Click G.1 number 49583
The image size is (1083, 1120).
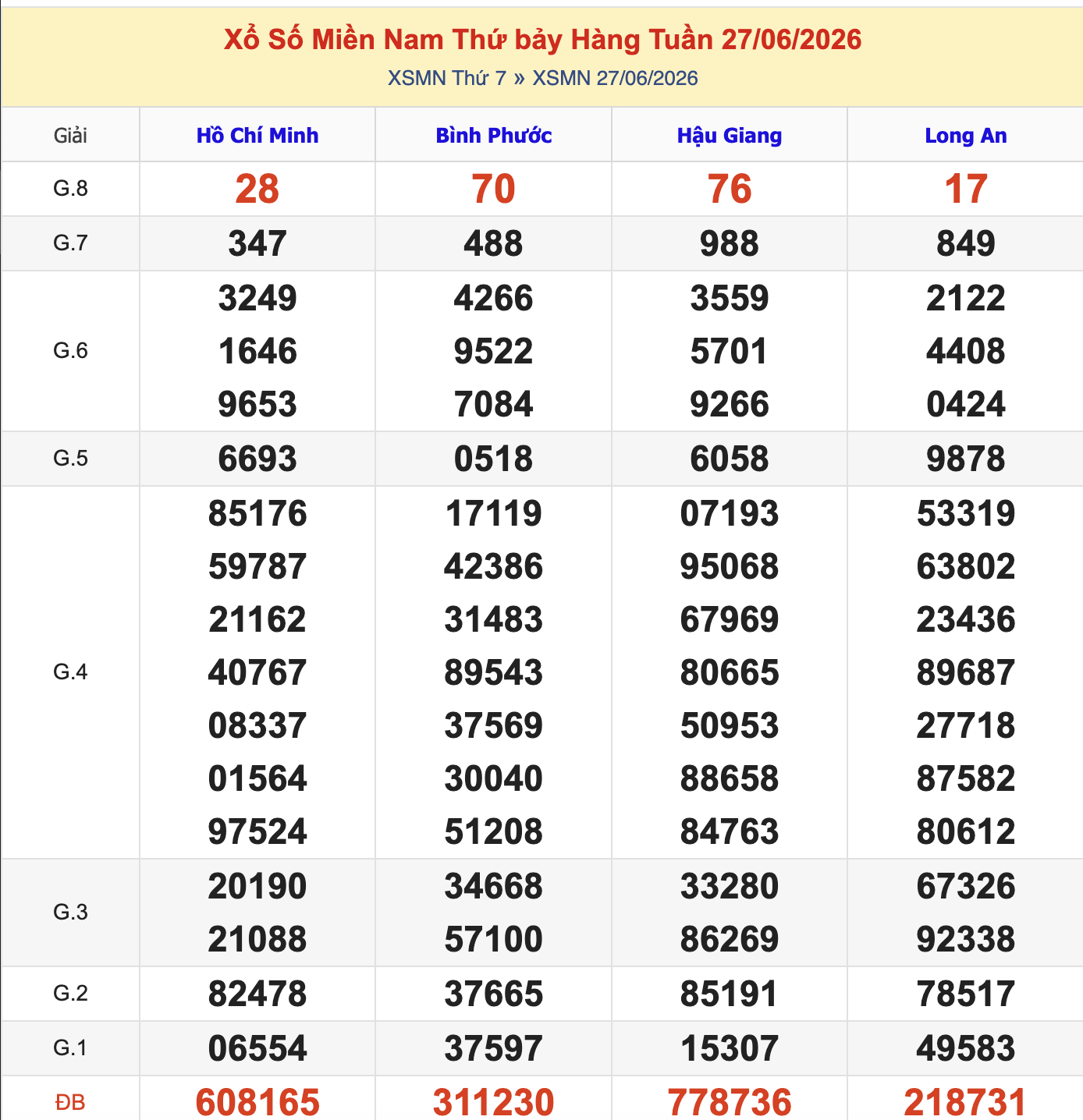click(966, 1048)
